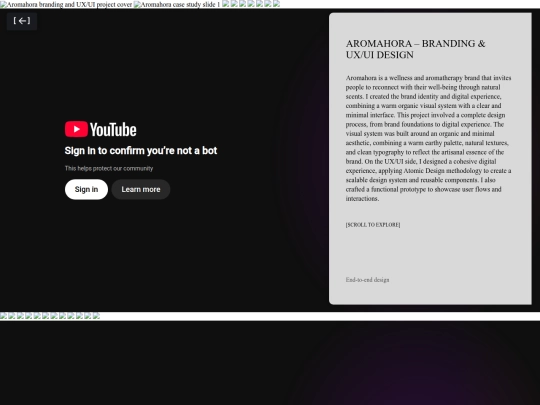
Task: Click the 'End-to-end design' caption
Action: click(x=367, y=280)
